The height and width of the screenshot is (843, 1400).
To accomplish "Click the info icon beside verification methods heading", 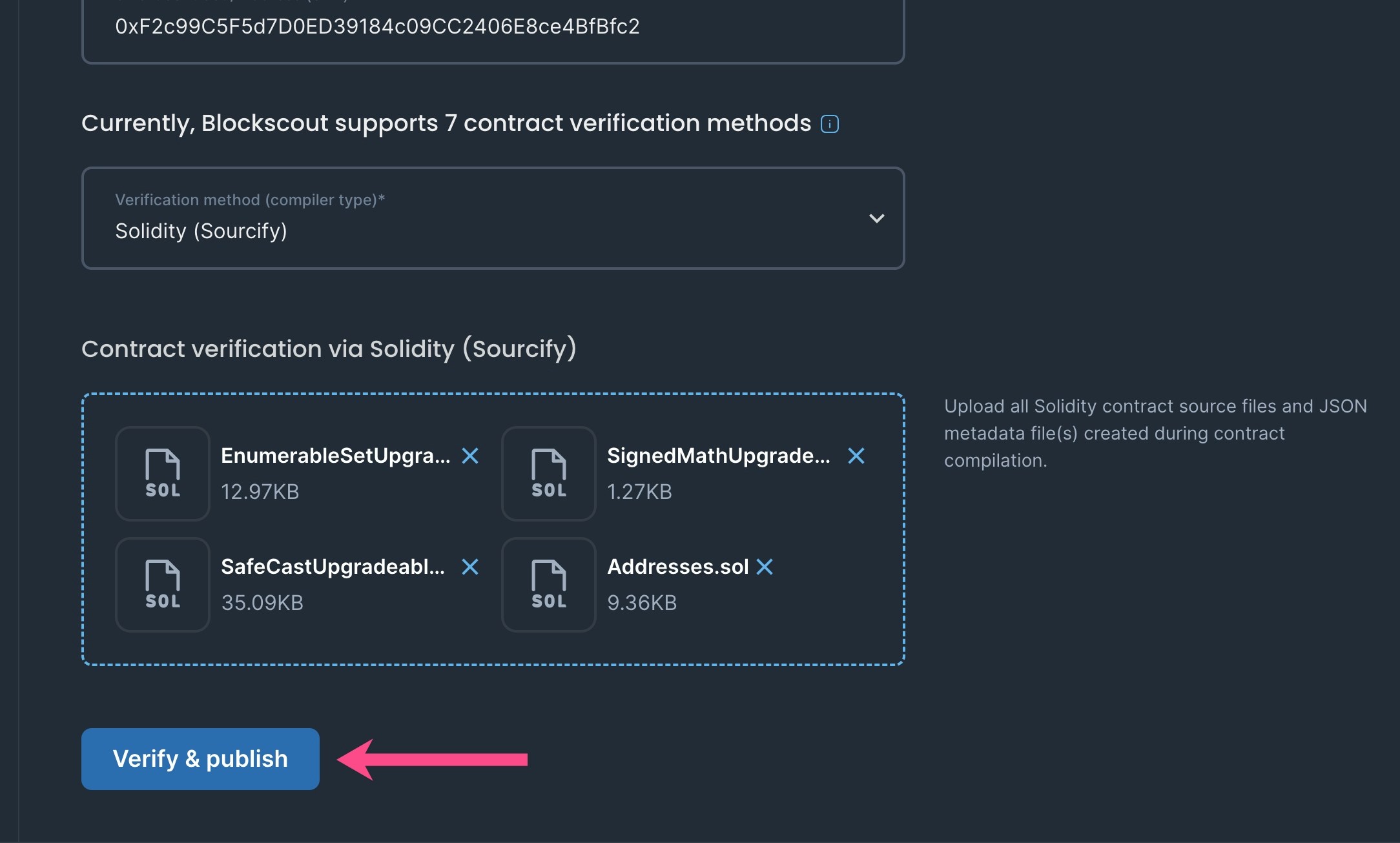I will [830, 124].
